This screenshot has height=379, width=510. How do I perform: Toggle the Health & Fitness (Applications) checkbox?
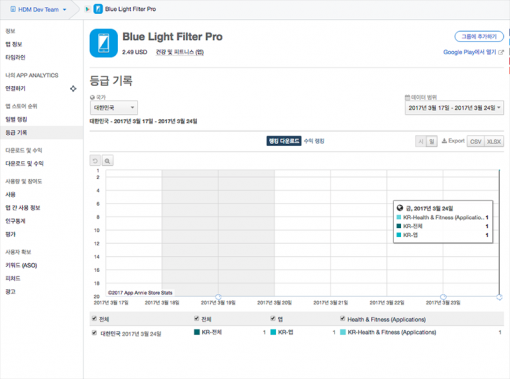(x=342, y=319)
